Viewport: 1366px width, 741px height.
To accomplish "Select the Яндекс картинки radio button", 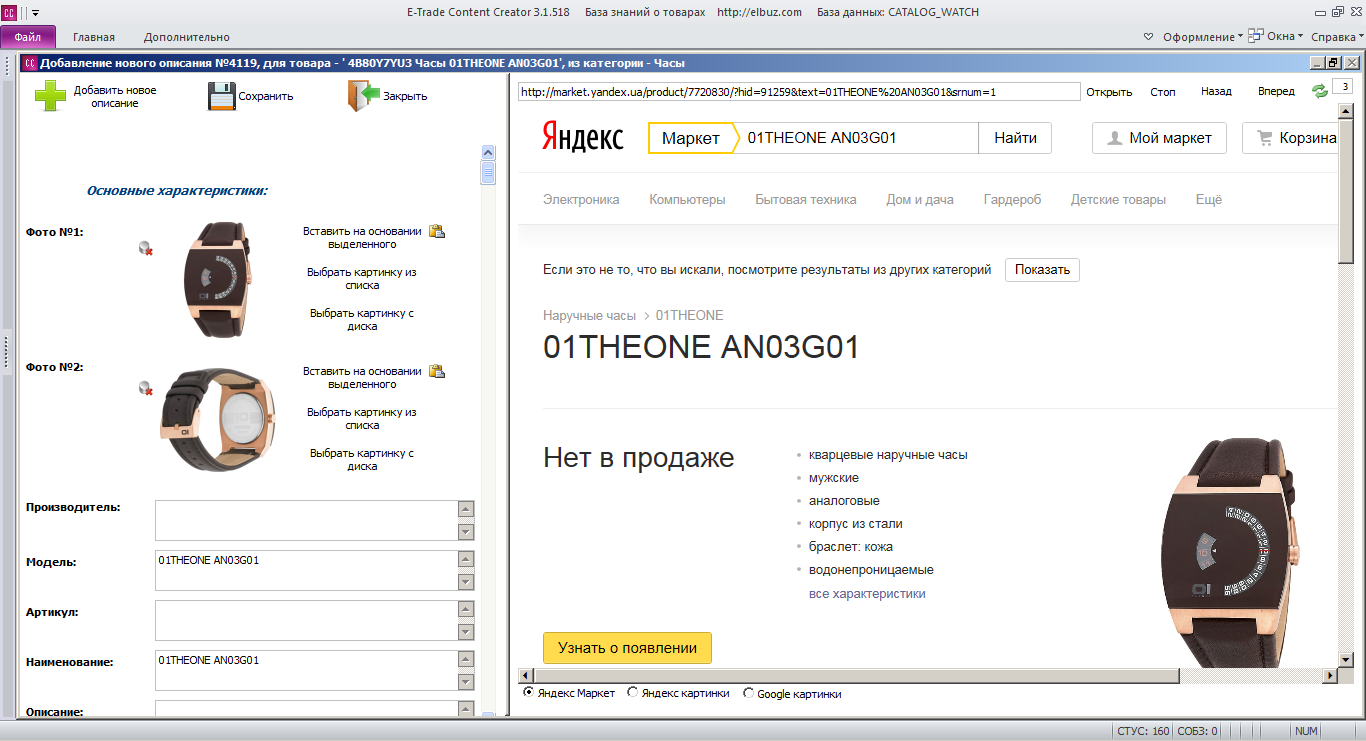I will click(632, 692).
